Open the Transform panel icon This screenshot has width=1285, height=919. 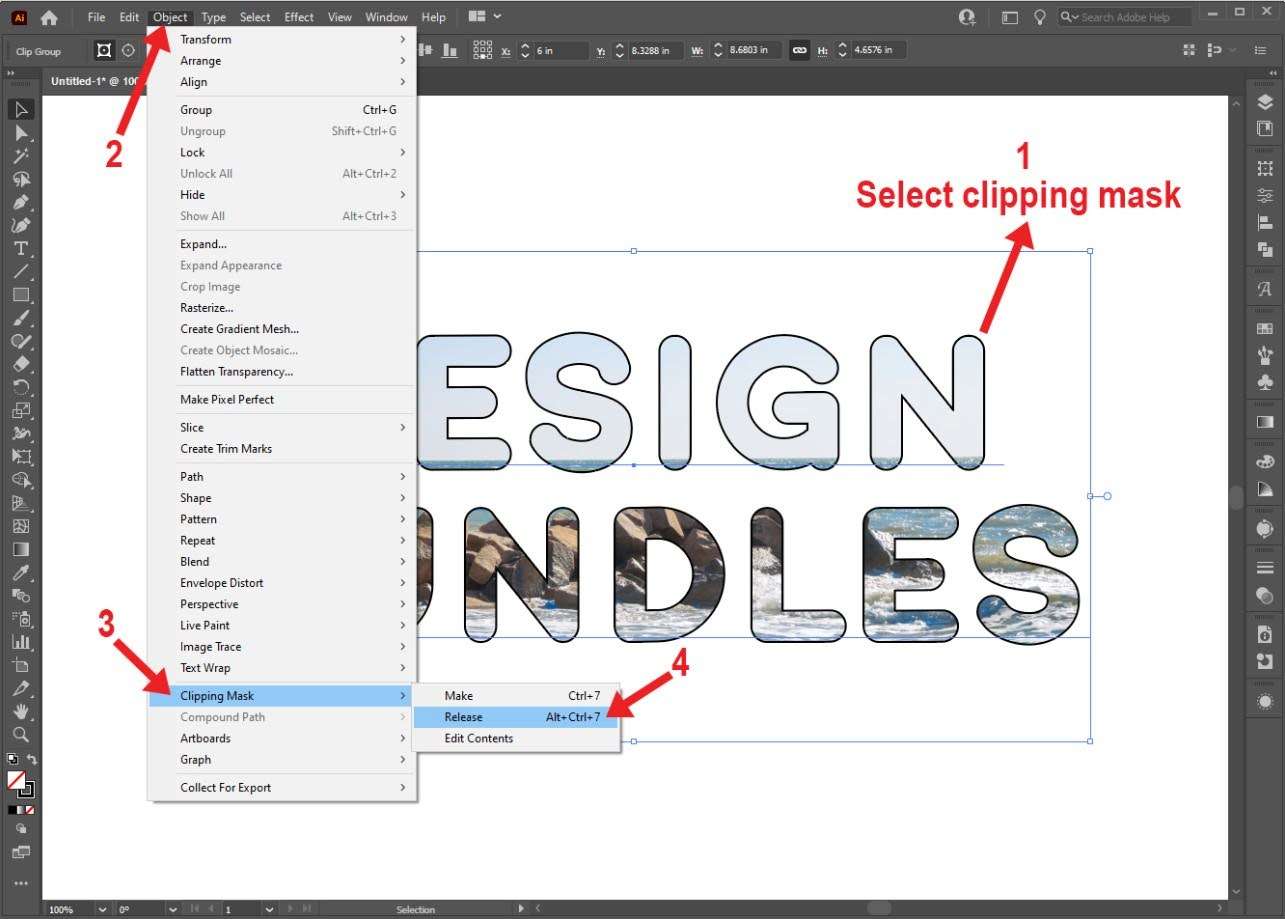click(x=1265, y=169)
